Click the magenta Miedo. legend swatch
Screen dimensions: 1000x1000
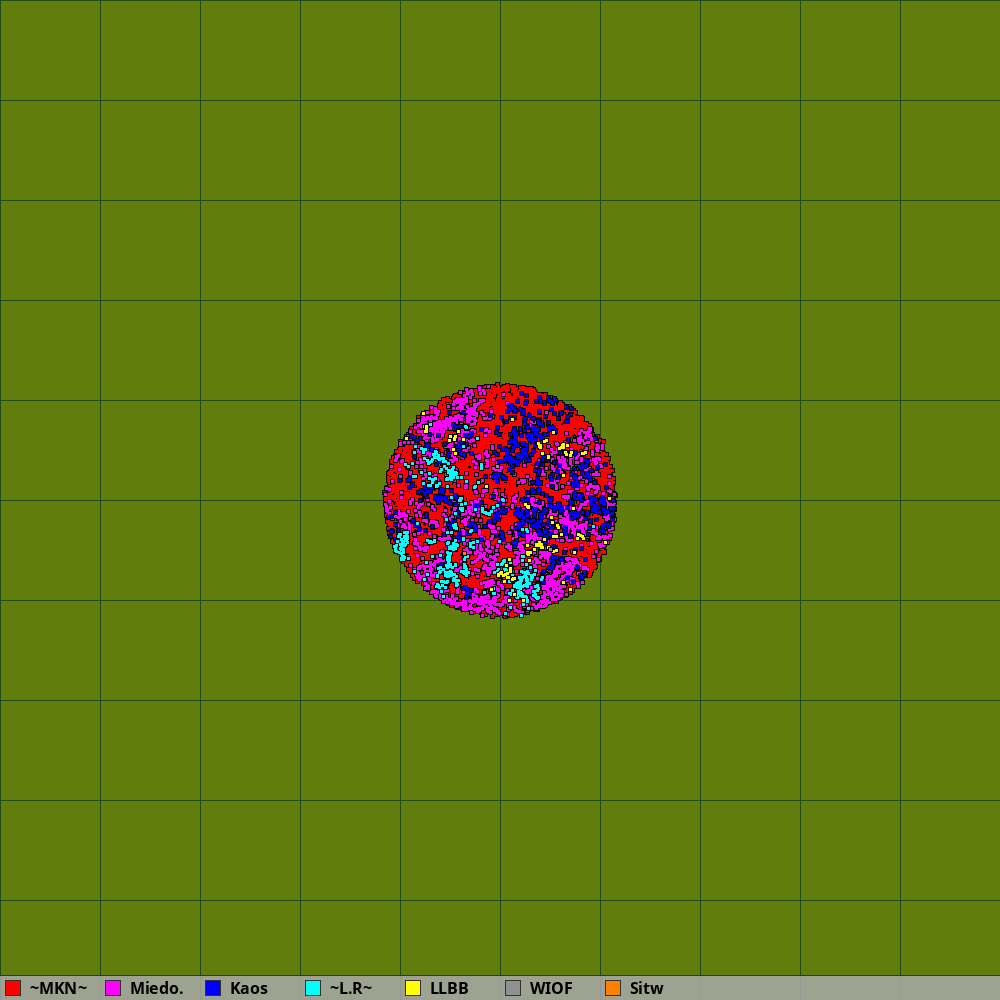point(113,988)
